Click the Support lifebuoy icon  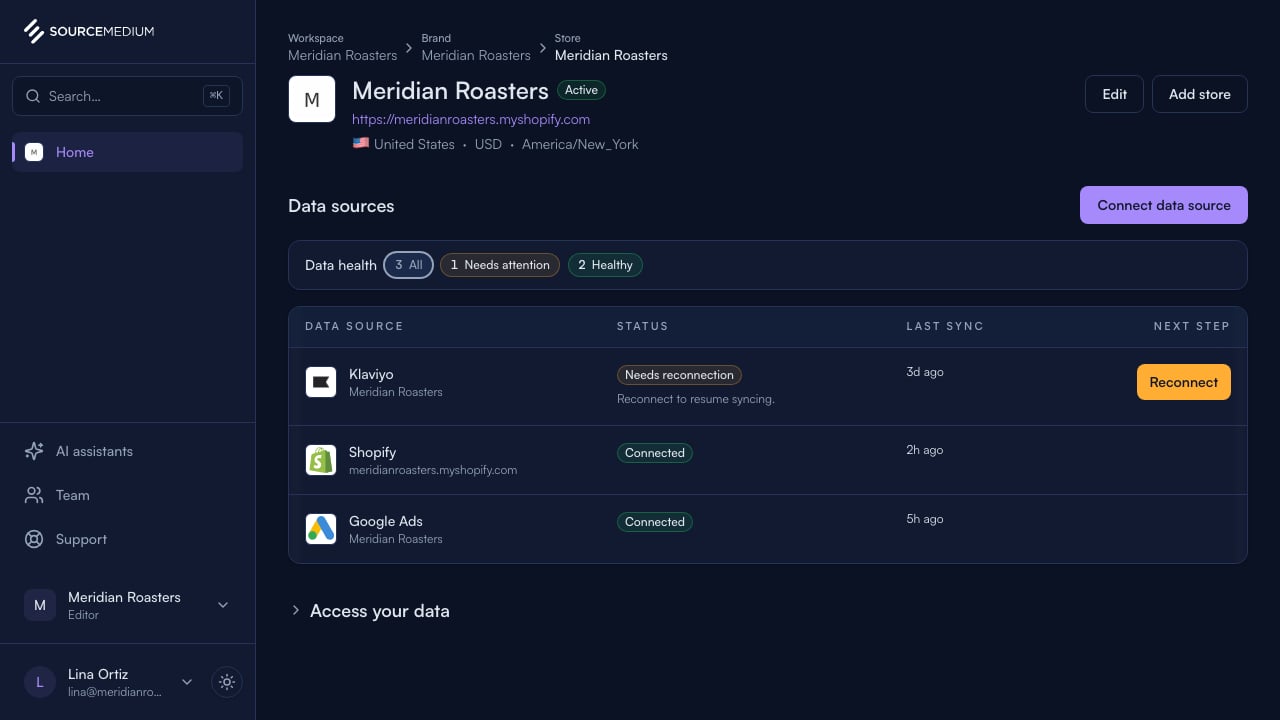[34, 539]
